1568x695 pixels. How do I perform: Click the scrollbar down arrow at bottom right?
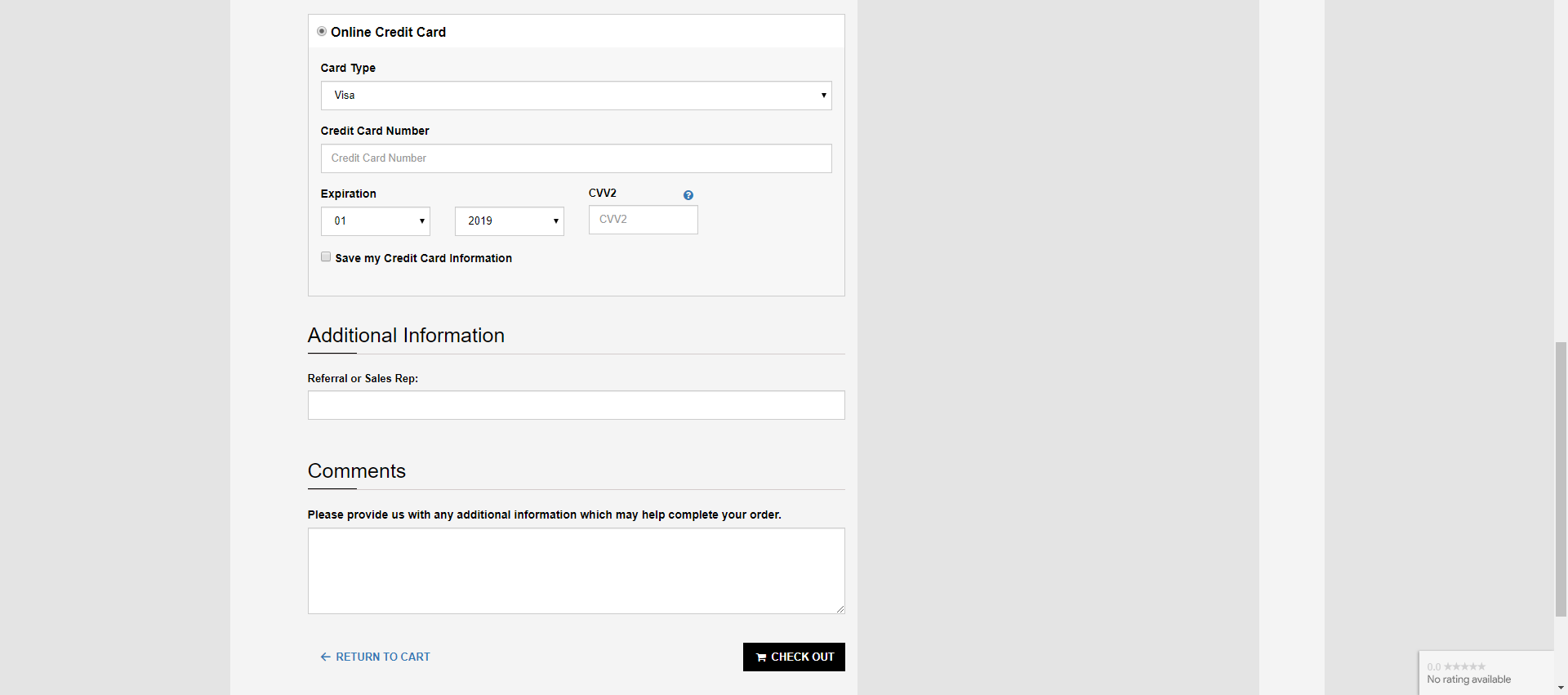pos(1561,688)
